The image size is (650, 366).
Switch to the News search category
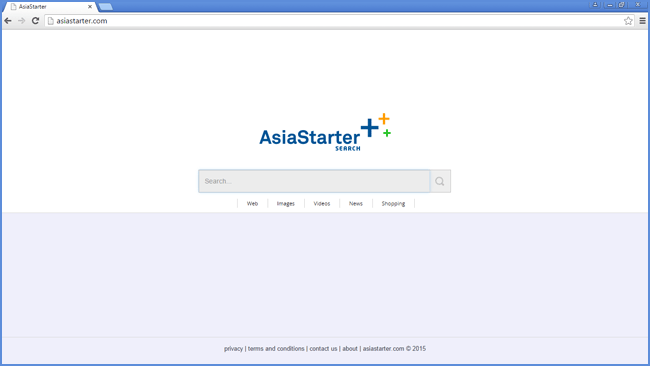356,204
